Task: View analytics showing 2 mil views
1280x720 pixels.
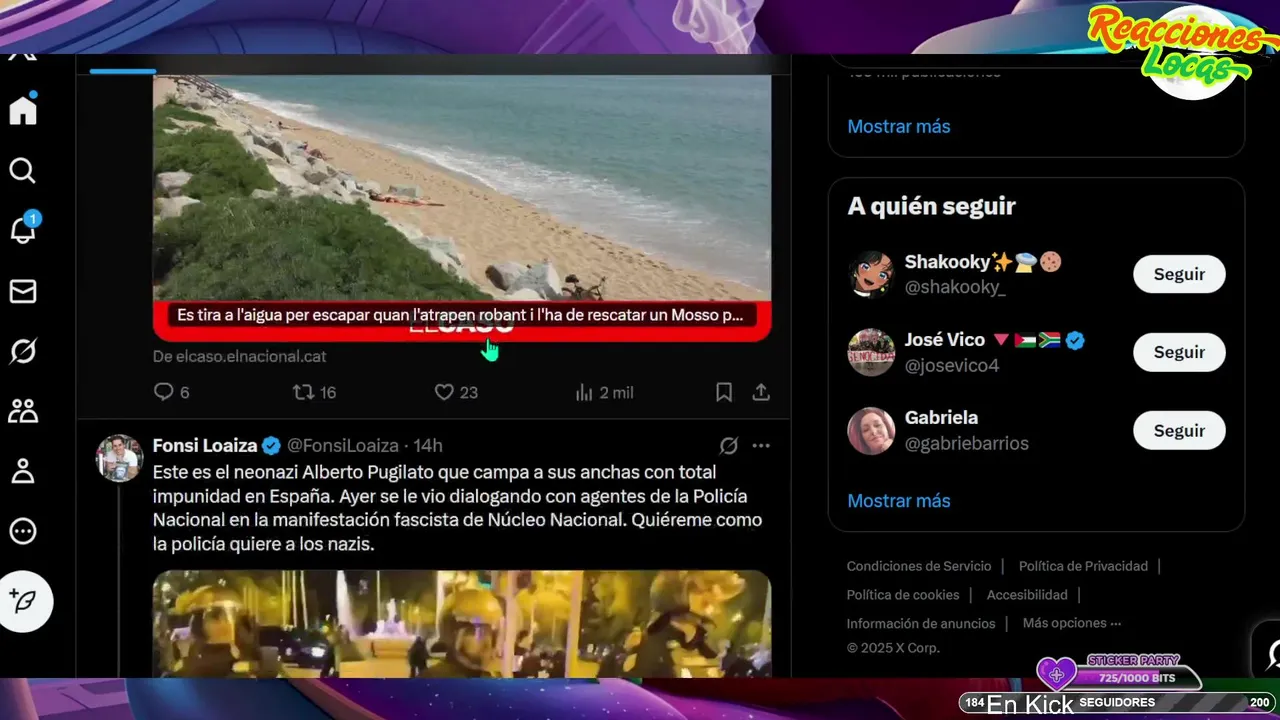Action: 604,392
